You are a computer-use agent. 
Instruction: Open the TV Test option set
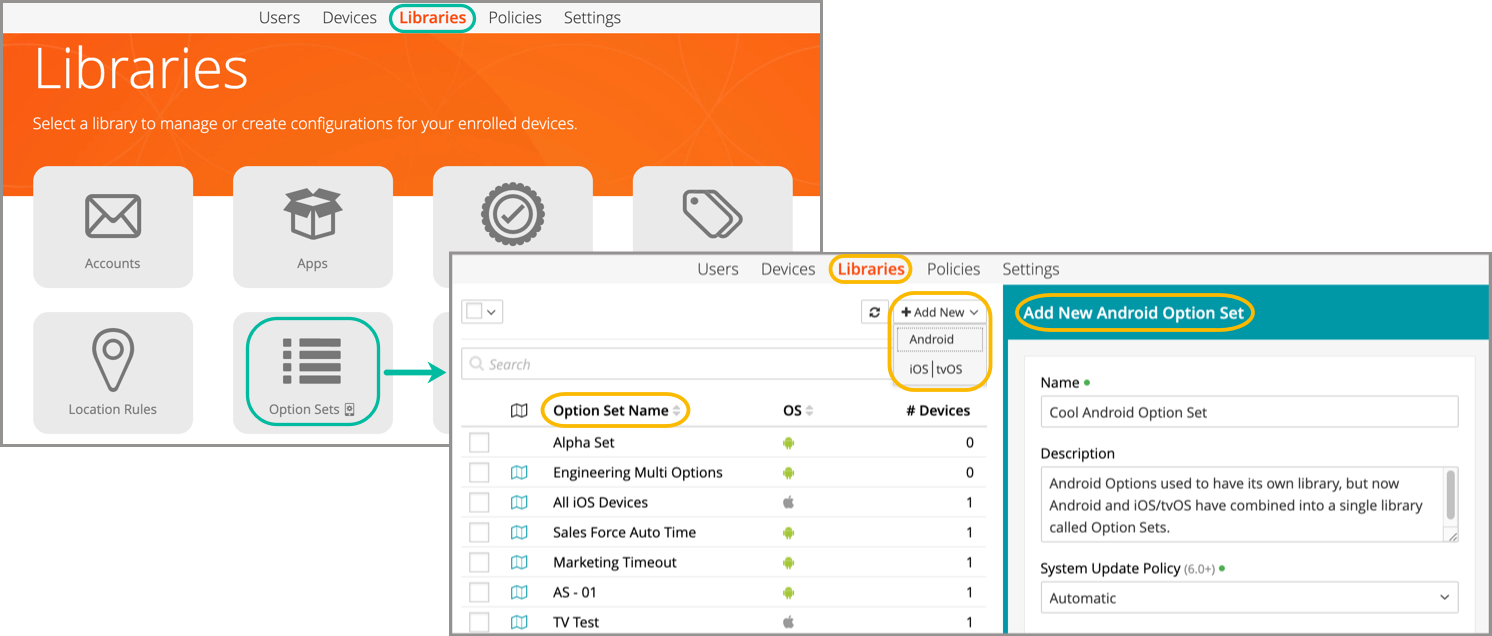pyautogui.click(x=576, y=622)
